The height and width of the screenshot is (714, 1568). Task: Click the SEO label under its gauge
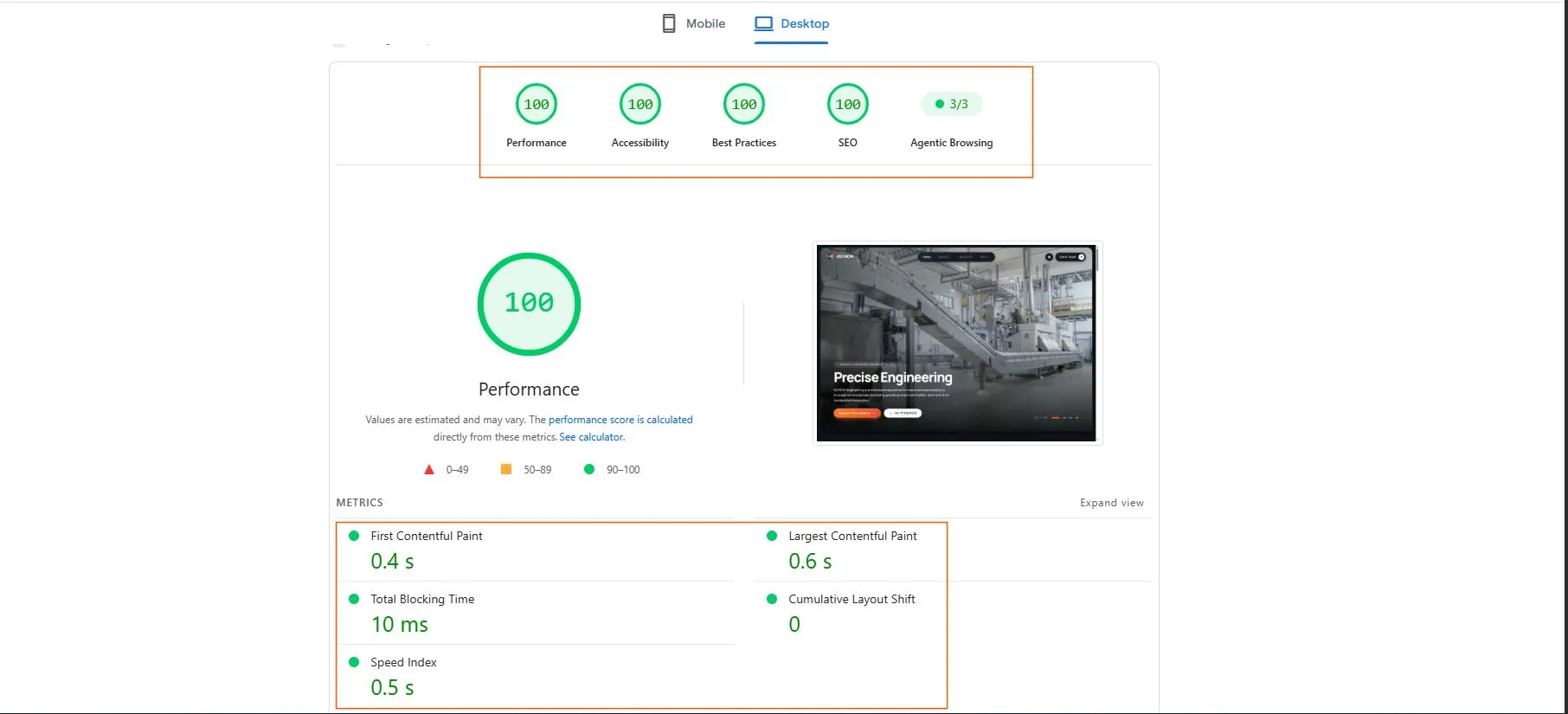pyautogui.click(x=848, y=143)
